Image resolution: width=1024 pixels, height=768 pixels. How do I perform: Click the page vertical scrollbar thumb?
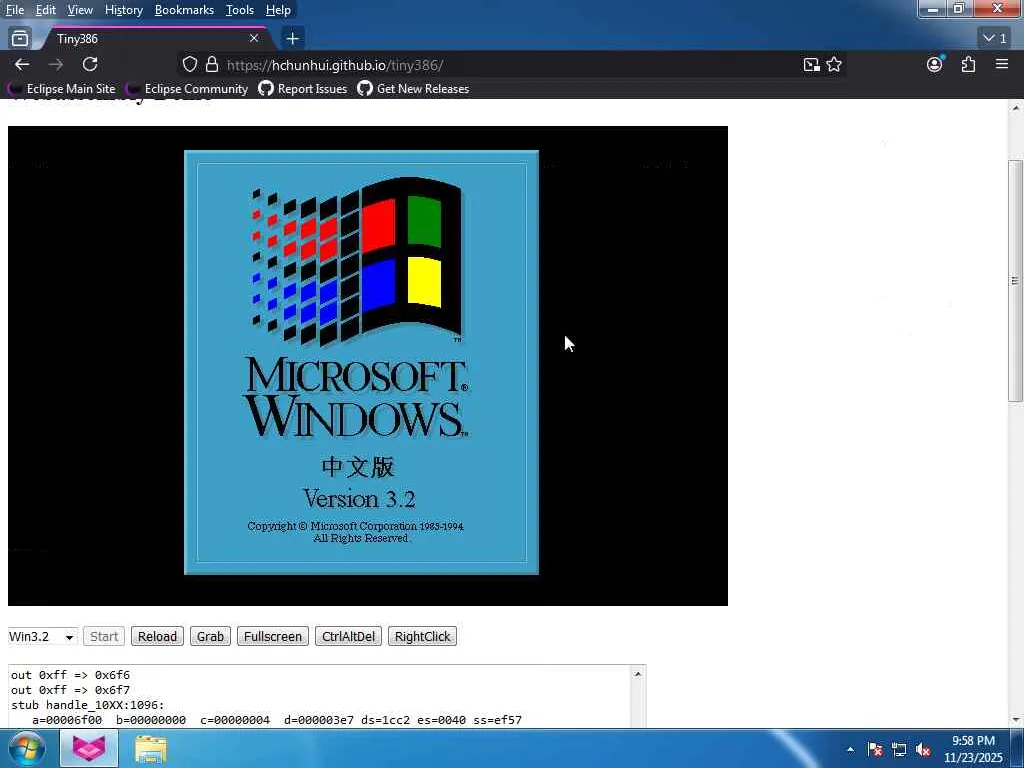(x=1016, y=281)
